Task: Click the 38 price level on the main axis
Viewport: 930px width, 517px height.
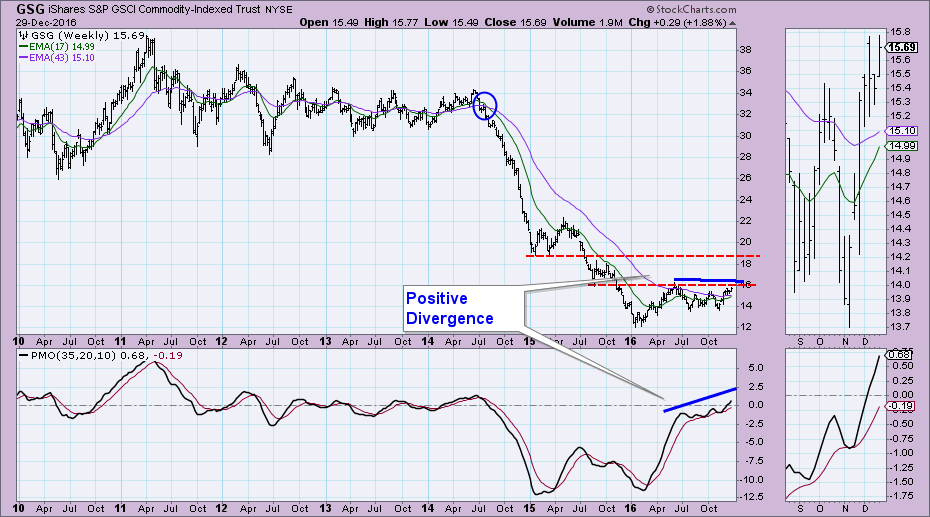Action: click(x=746, y=50)
